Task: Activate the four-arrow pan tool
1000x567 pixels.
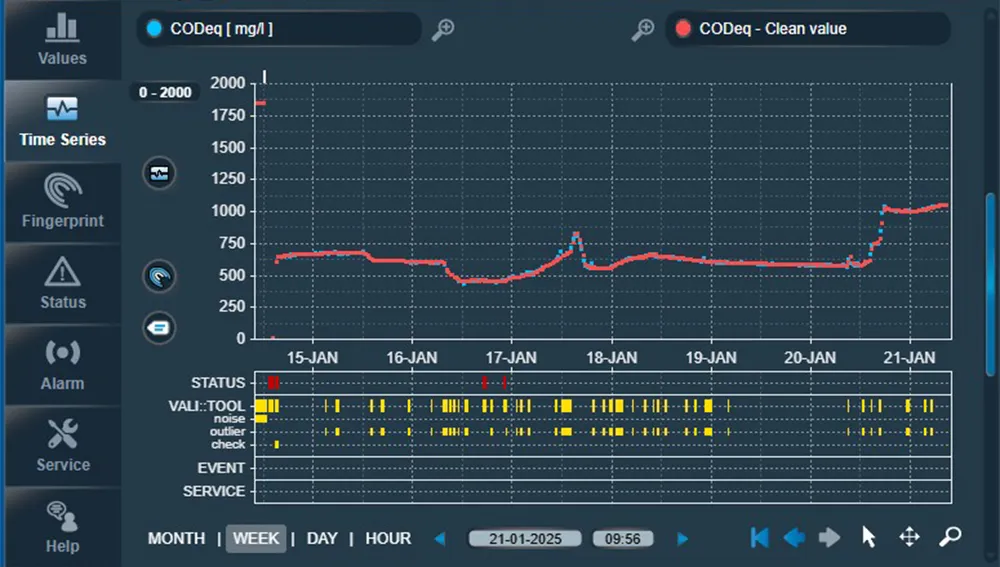Action: (909, 538)
